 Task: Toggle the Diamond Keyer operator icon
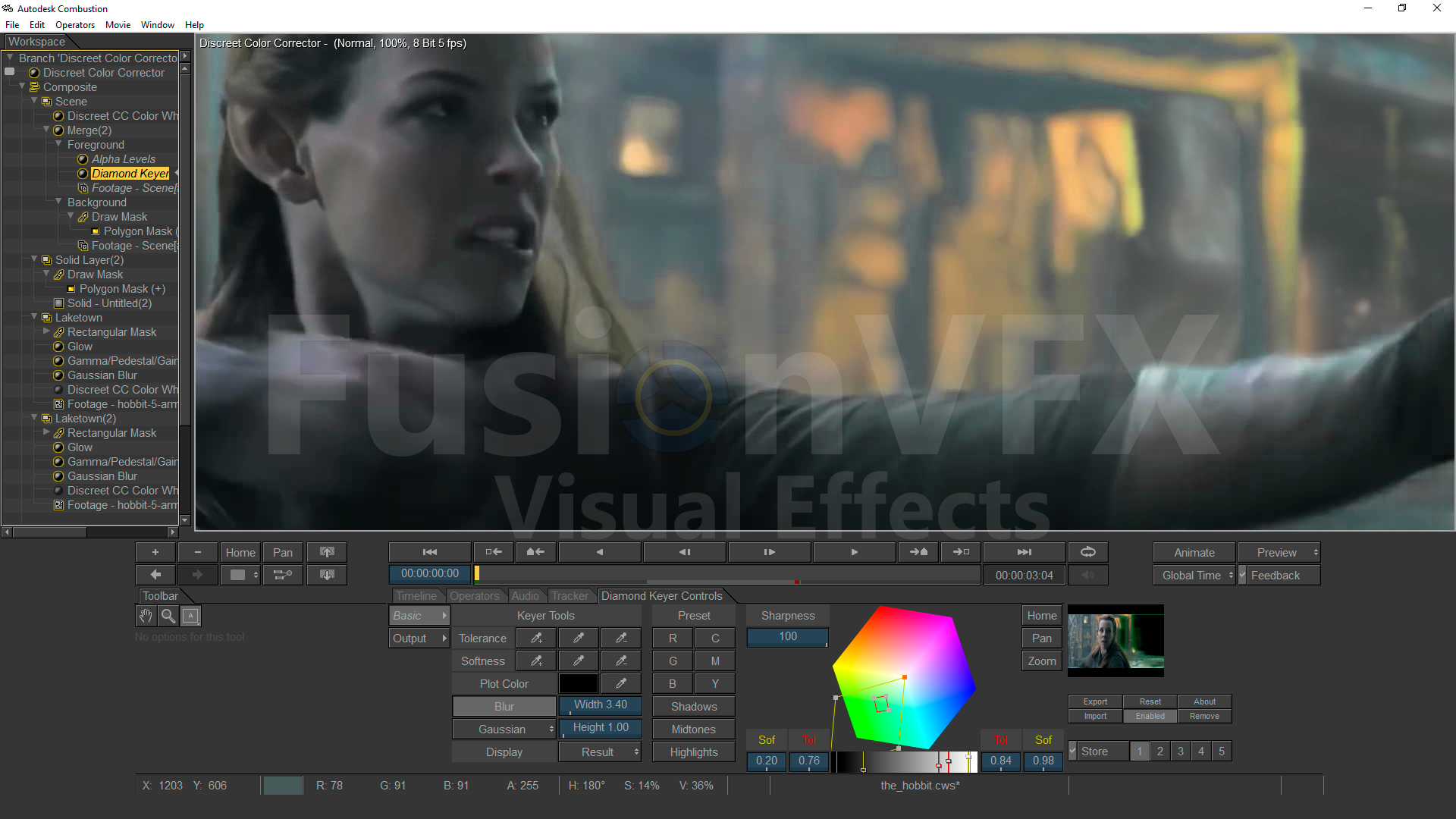click(x=83, y=174)
